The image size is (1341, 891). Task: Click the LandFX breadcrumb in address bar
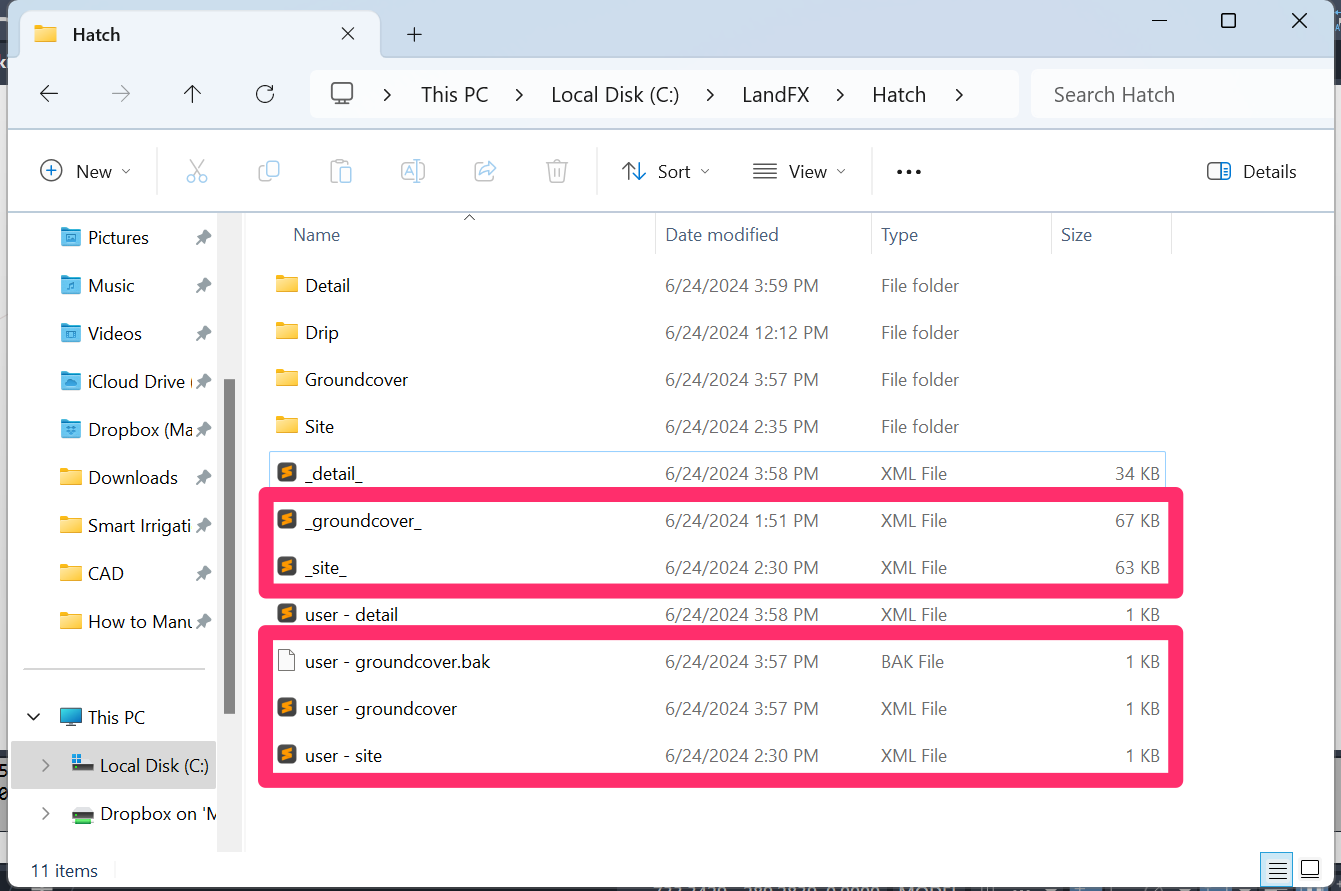point(775,94)
